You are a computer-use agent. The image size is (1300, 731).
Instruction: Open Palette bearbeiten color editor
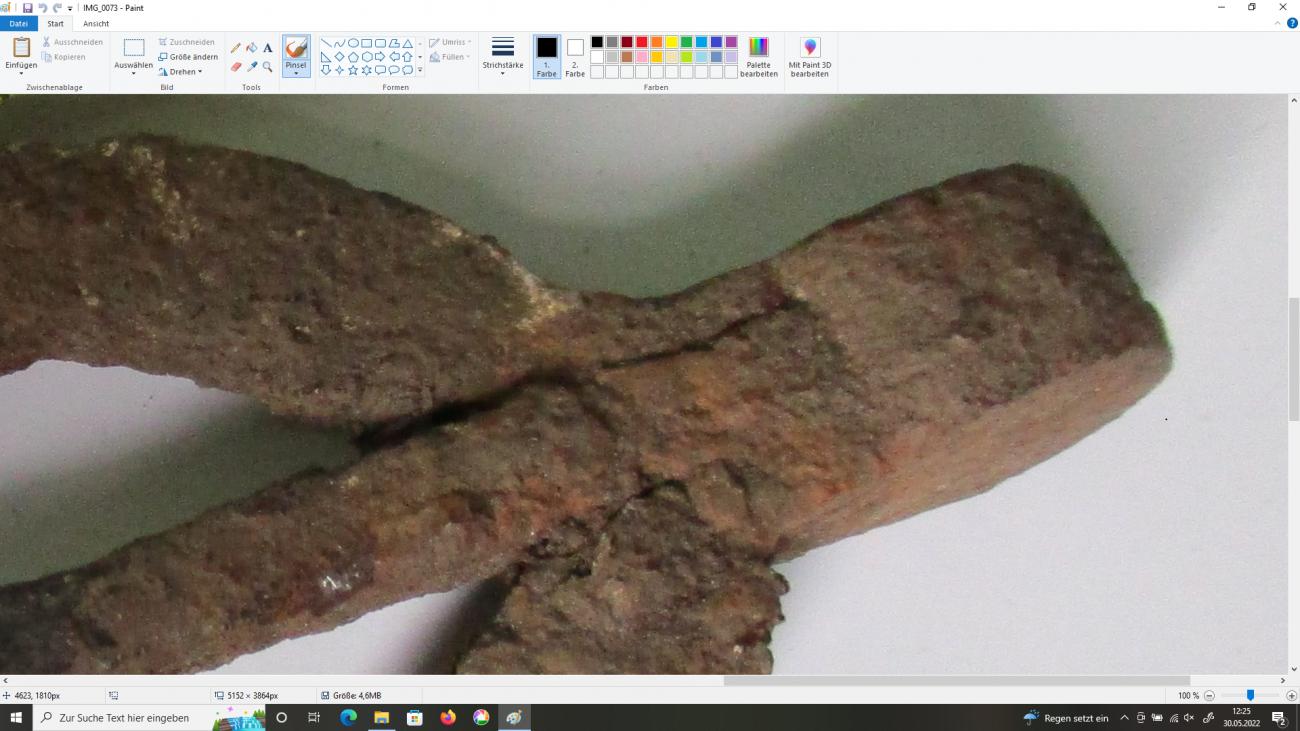pos(759,58)
